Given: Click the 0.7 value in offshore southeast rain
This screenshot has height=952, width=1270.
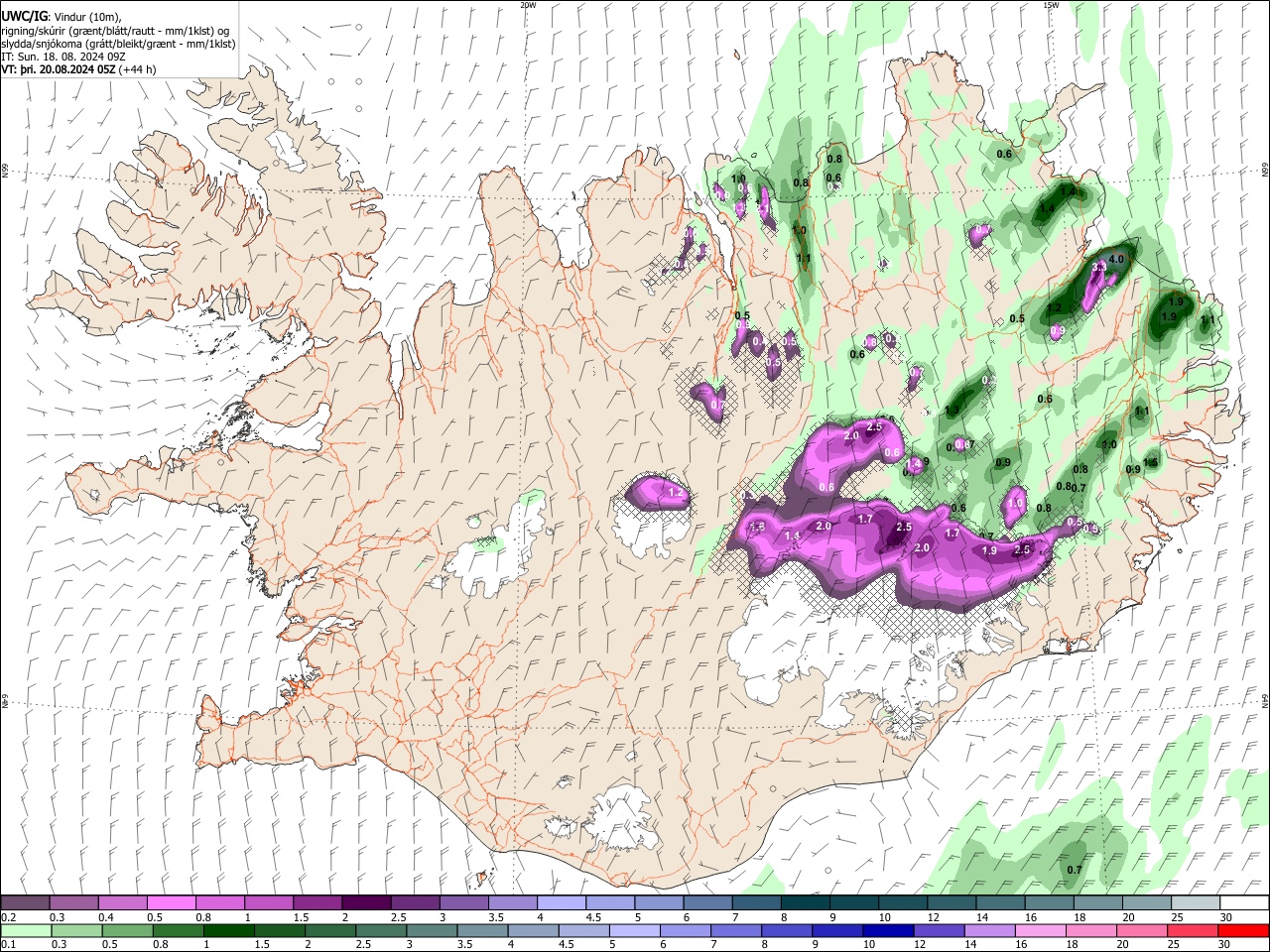Looking at the screenshot, I should point(1075,870).
